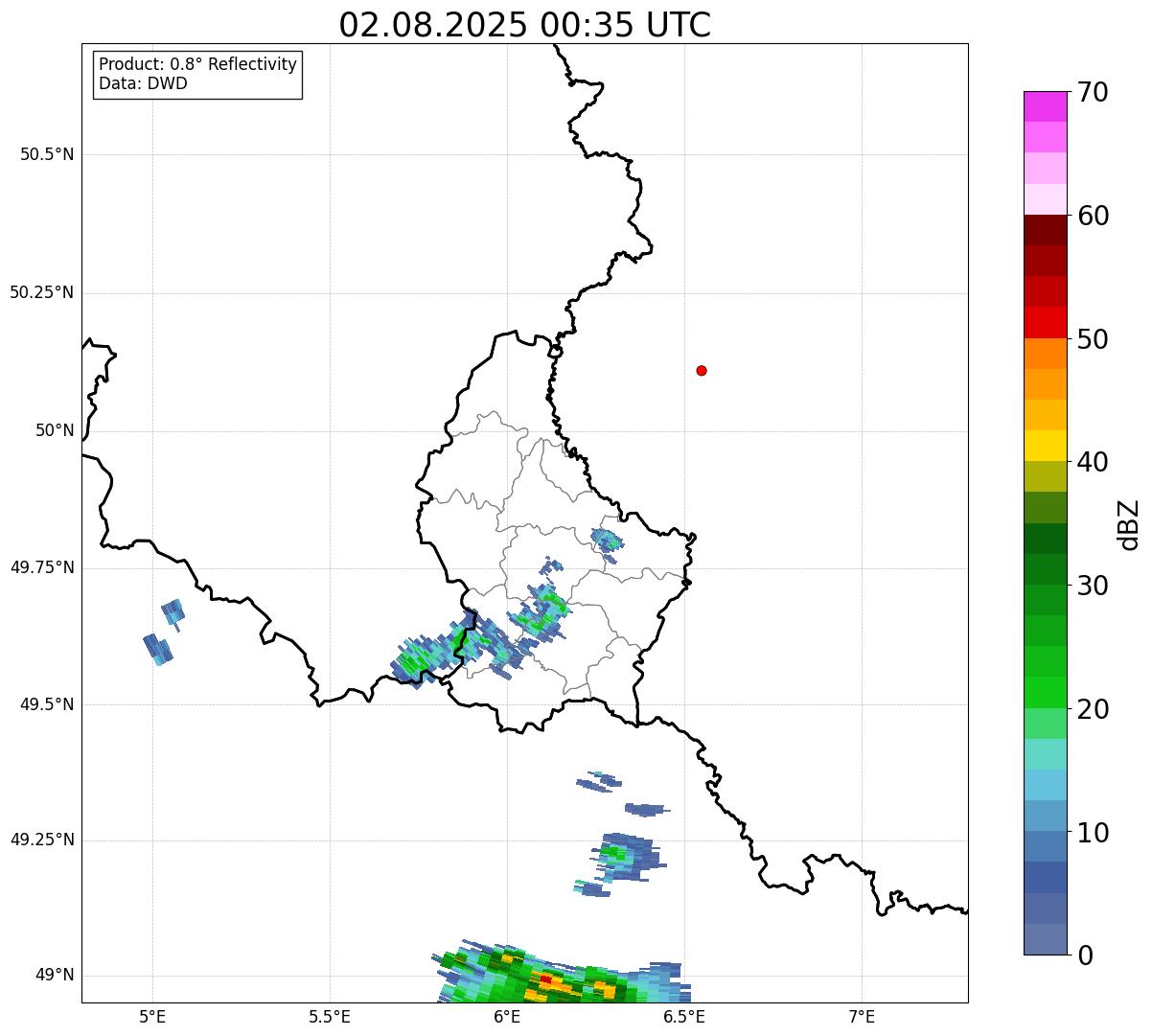Click the colorbar "dBZ" axis label
The height and width of the screenshot is (1036, 1152).
point(1129,524)
